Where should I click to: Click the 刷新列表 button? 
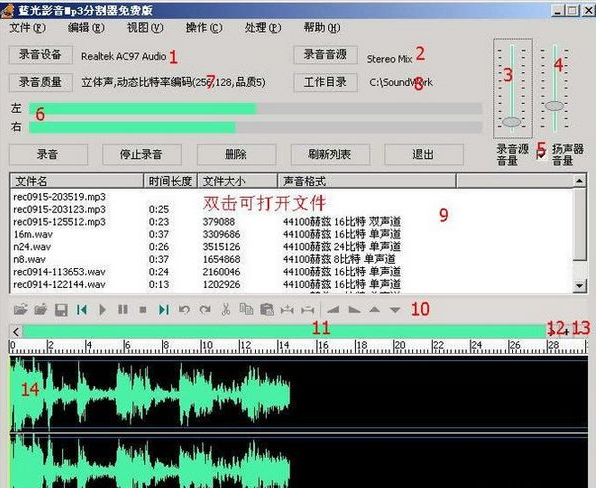[330, 154]
